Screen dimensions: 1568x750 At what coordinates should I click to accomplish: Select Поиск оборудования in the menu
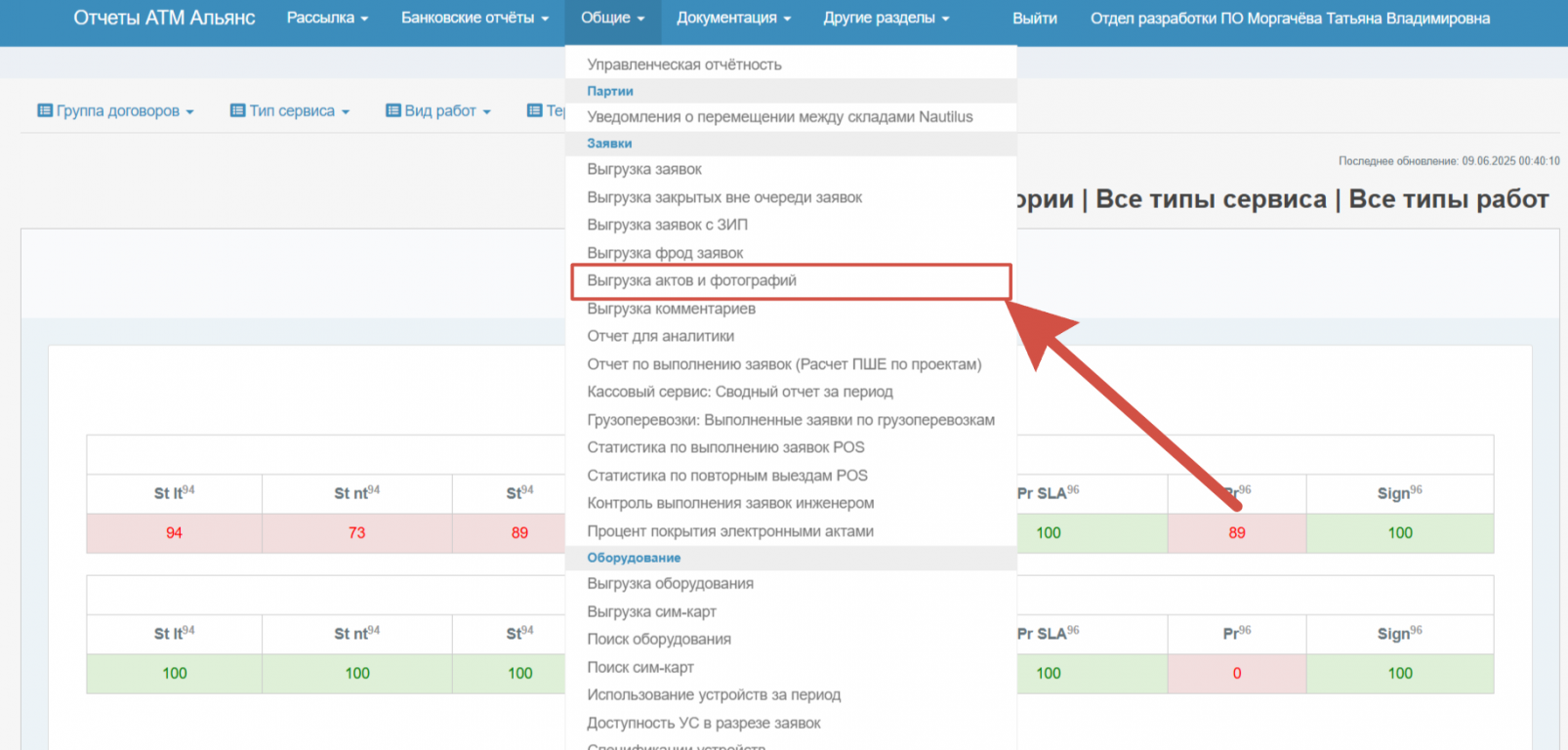point(658,639)
